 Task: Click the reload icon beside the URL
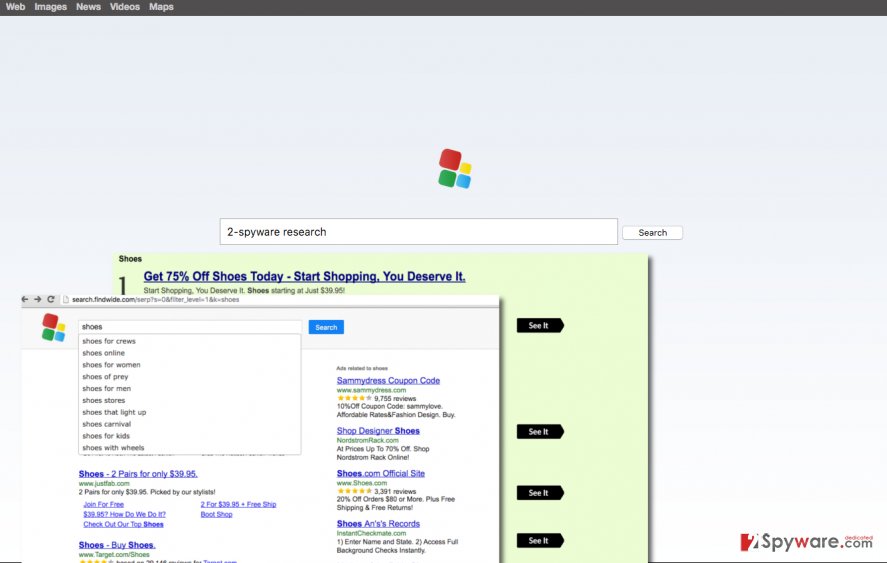tap(50, 299)
